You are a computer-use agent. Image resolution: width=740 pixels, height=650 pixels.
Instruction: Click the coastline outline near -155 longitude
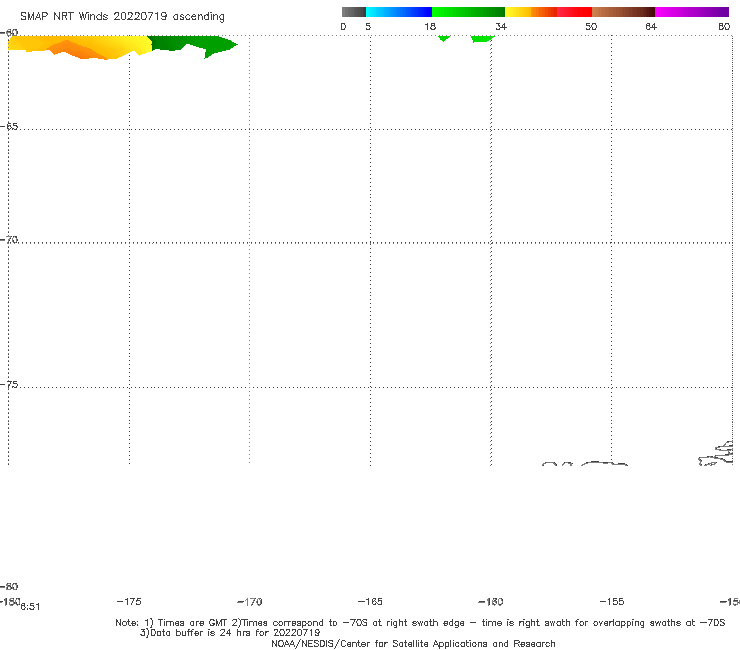pyautogui.click(x=604, y=464)
